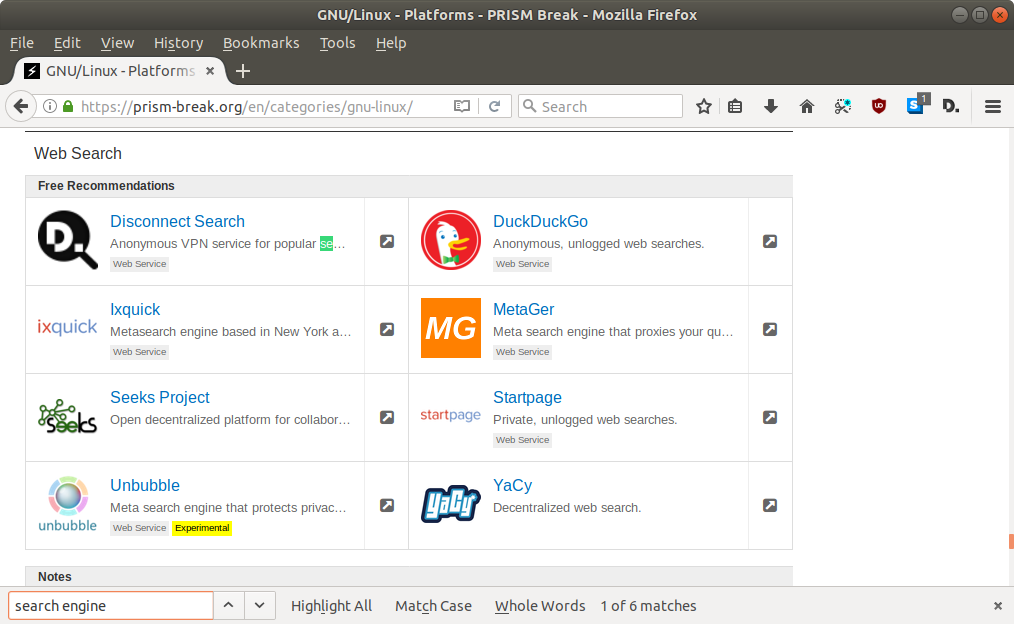Open Startpage external link arrow icon
This screenshot has width=1014, height=624.
(x=770, y=417)
